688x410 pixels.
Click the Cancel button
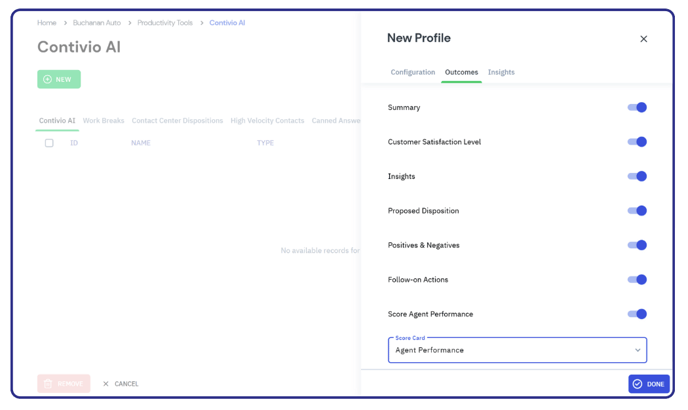pyautogui.click(x=121, y=384)
